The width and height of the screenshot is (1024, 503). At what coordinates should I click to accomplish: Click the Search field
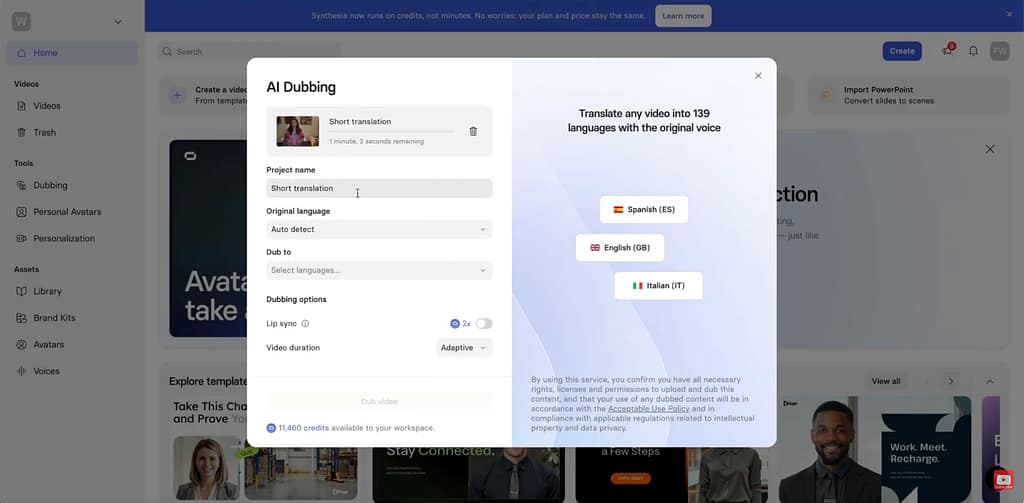pos(249,52)
